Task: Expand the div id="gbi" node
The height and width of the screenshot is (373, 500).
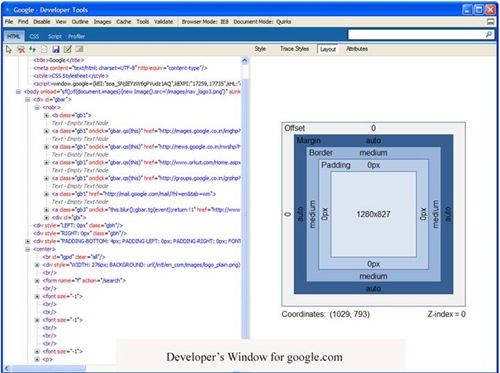Action: [x=47, y=218]
